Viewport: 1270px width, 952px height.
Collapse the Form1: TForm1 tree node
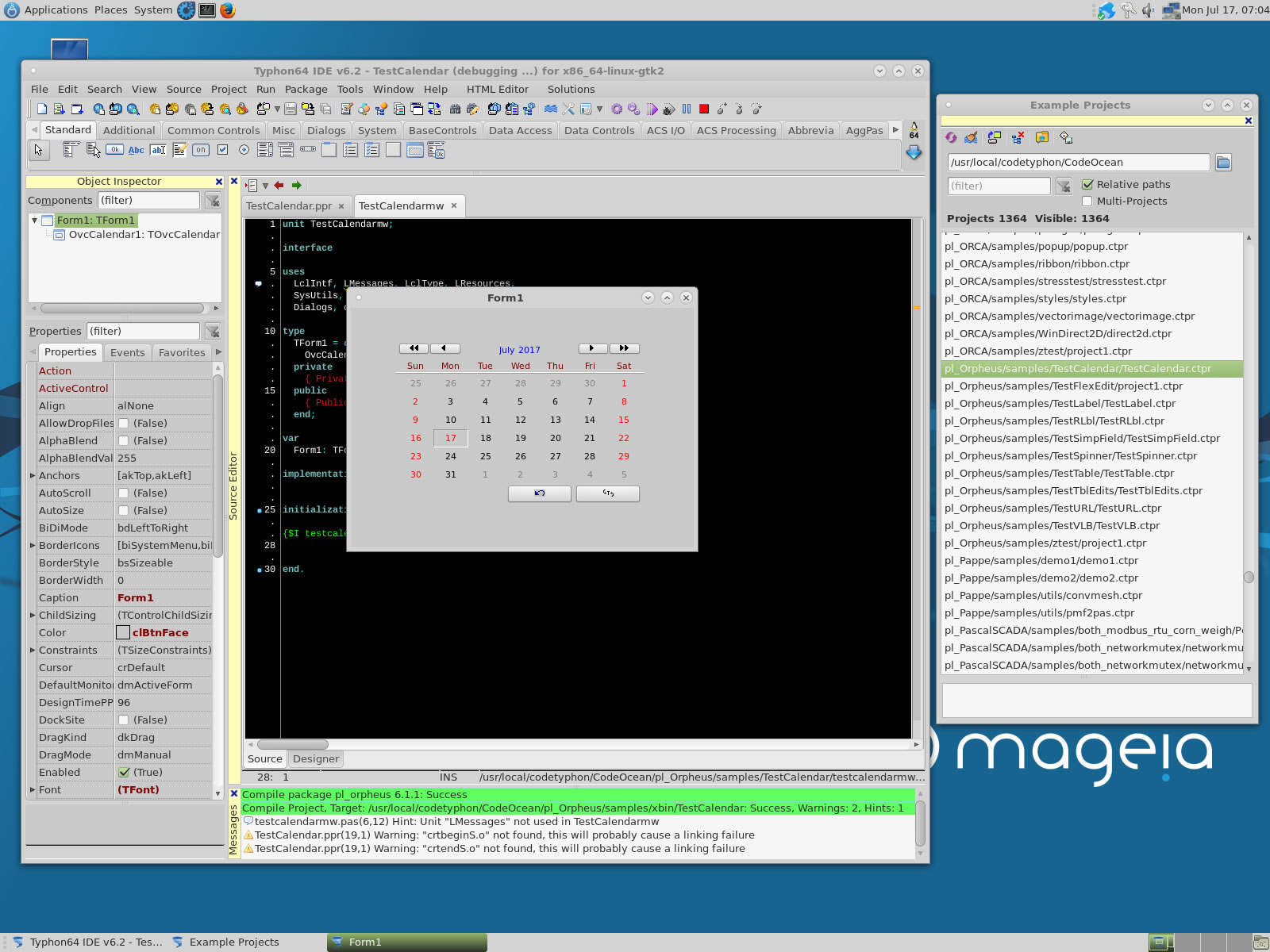pos(35,221)
